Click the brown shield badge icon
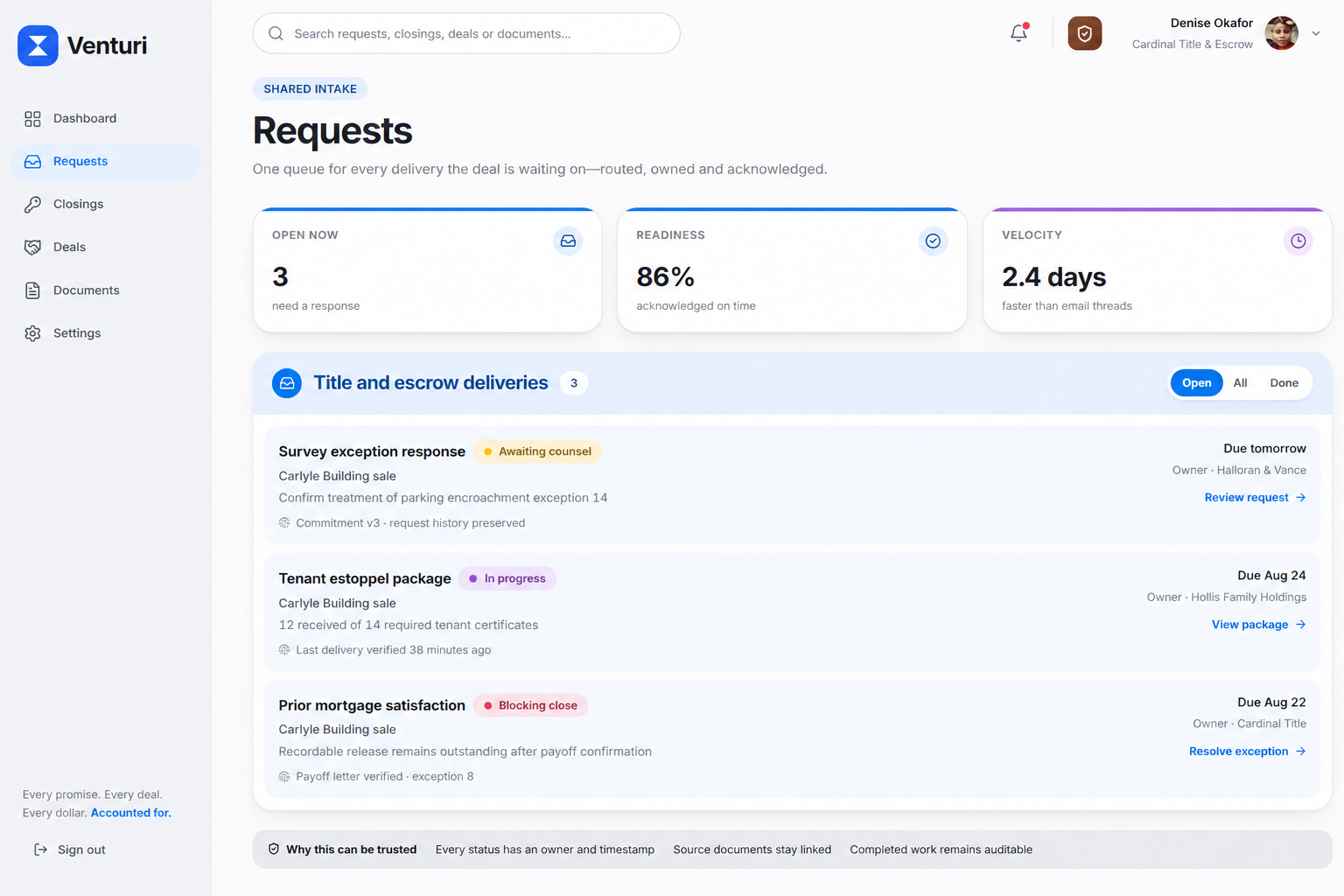 [x=1085, y=33]
